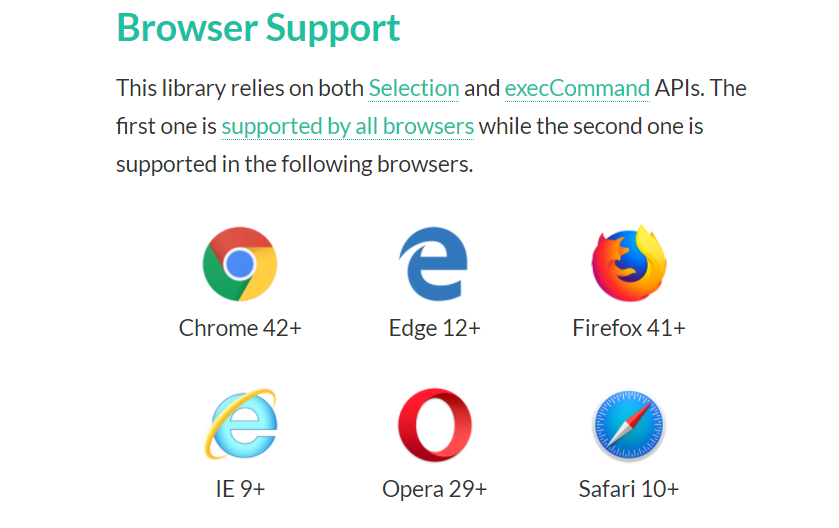The image size is (839, 528).
Task: Select the 'Edge 12+' label
Action: (x=434, y=328)
